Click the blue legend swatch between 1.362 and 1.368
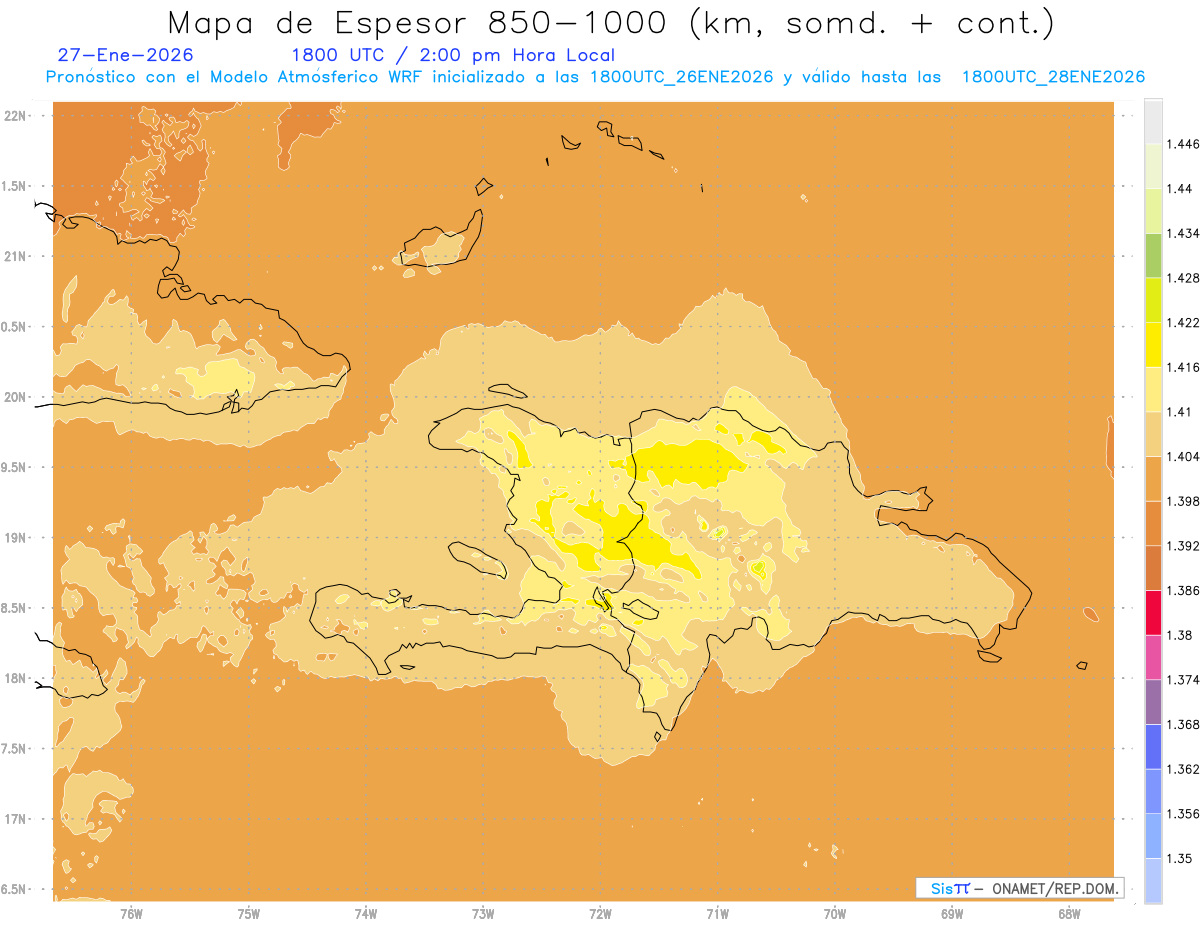This screenshot has width=1200, height=927. click(1153, 747)
